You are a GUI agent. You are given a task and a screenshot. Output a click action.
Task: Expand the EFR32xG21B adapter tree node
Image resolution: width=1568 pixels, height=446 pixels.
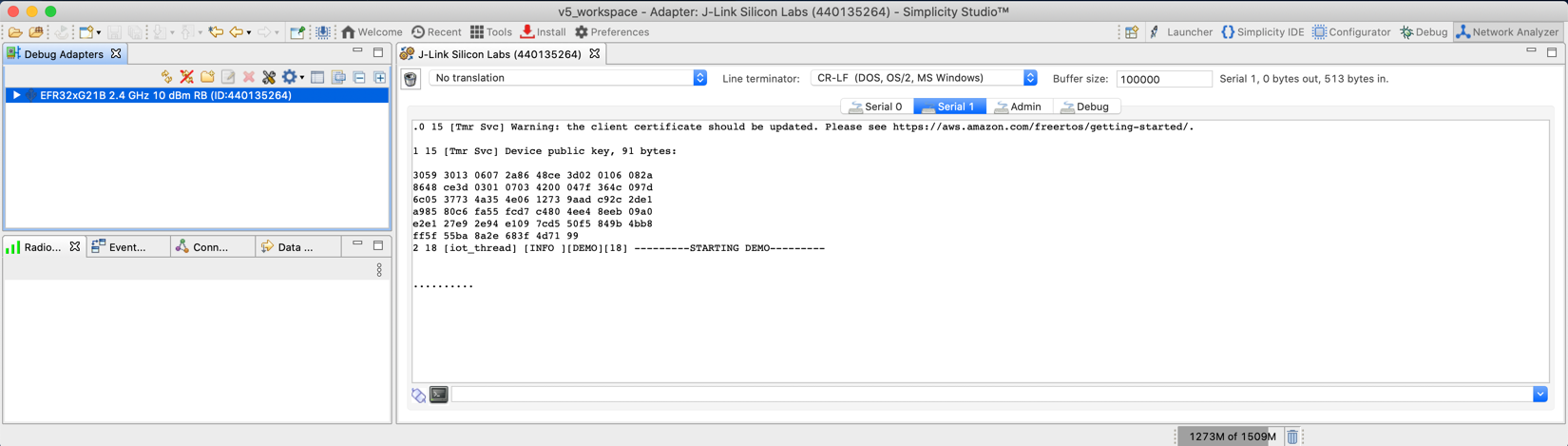tap(16, 95)
